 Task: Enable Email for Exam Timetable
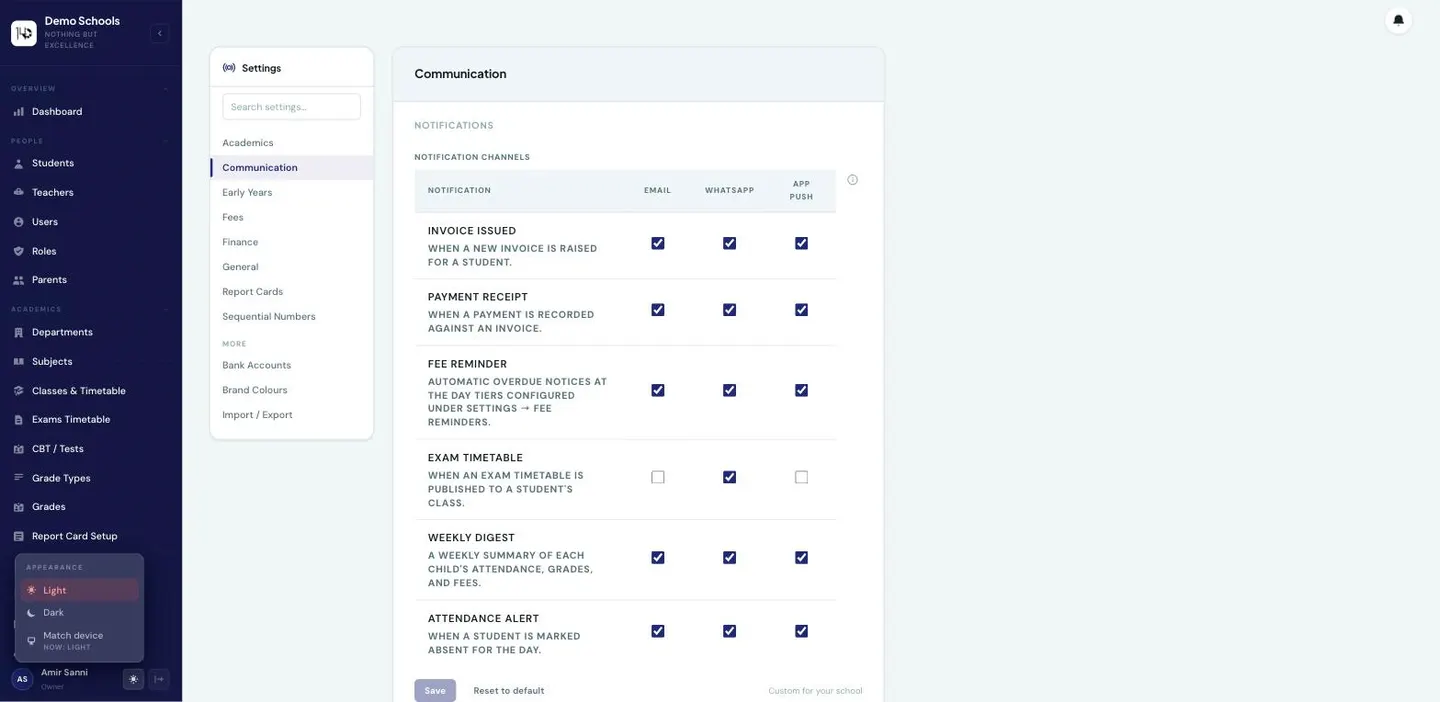click(x=658, y=477)
